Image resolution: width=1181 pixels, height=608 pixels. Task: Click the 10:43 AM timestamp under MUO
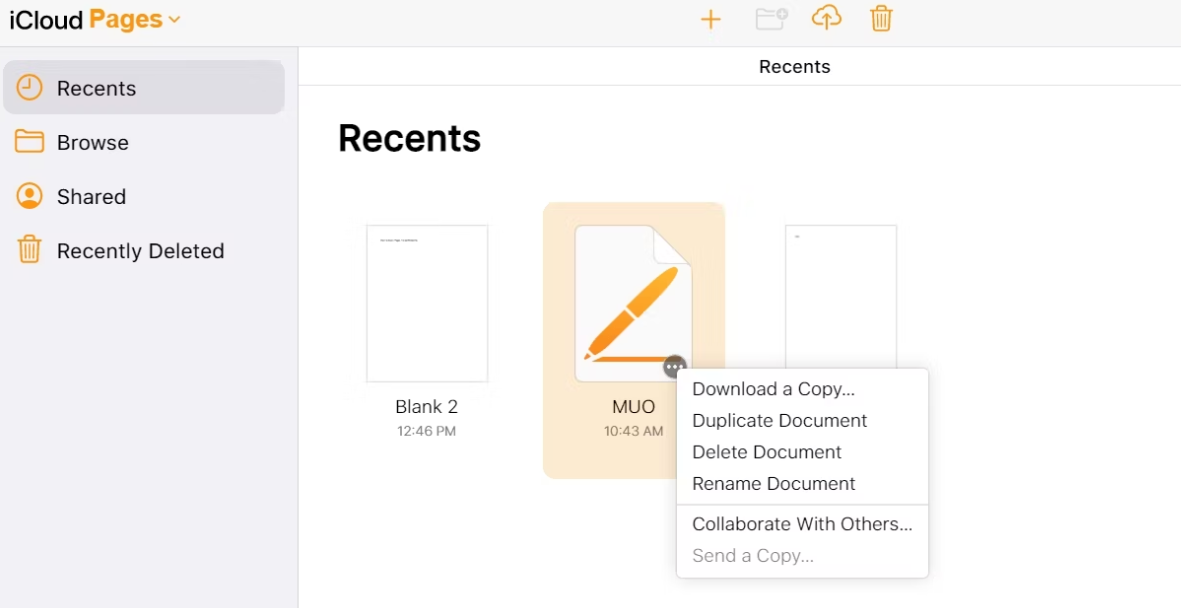(x=633, y=432)
